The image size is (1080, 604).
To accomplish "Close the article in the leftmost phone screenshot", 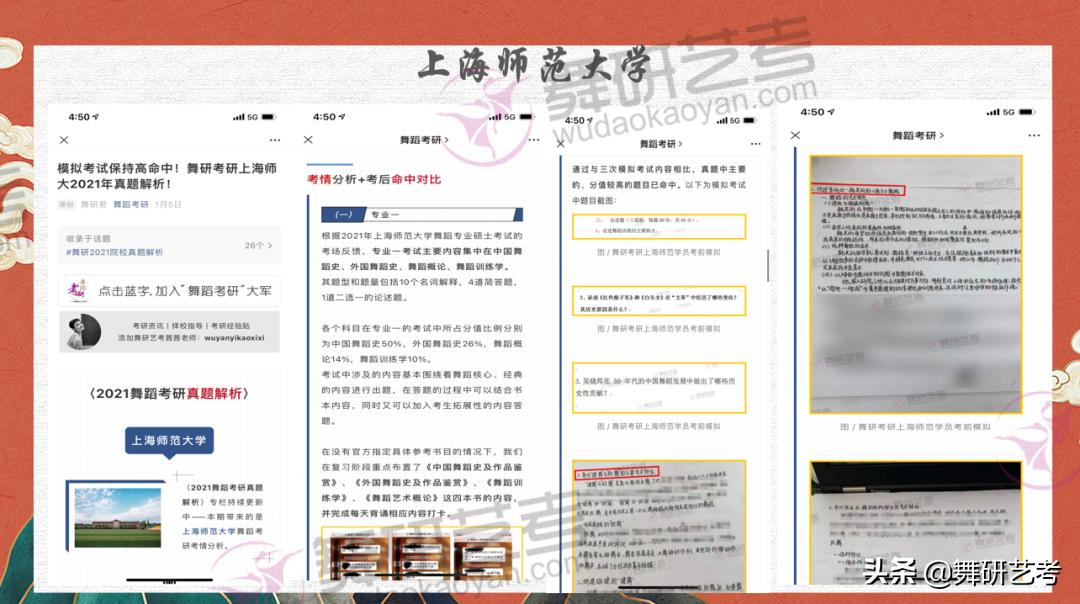I will tap(64, 140).
